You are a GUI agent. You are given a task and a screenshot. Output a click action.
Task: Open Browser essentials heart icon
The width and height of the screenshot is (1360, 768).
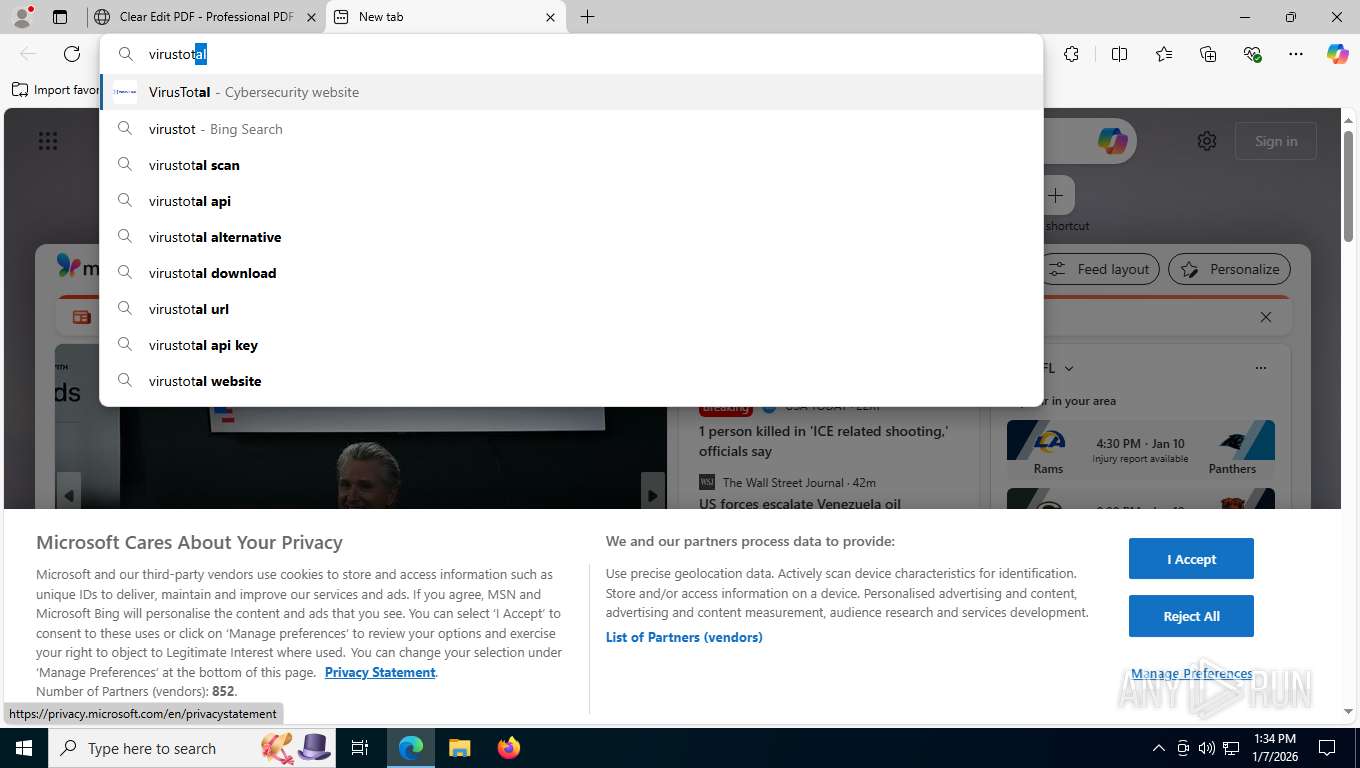click(x=1252, y=54)
